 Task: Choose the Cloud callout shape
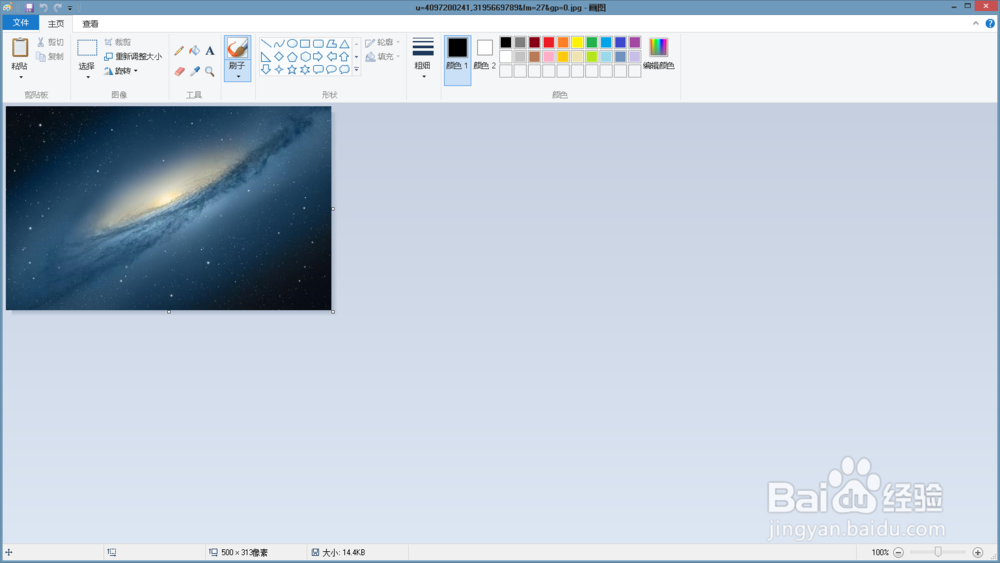[x=344, y=69]
